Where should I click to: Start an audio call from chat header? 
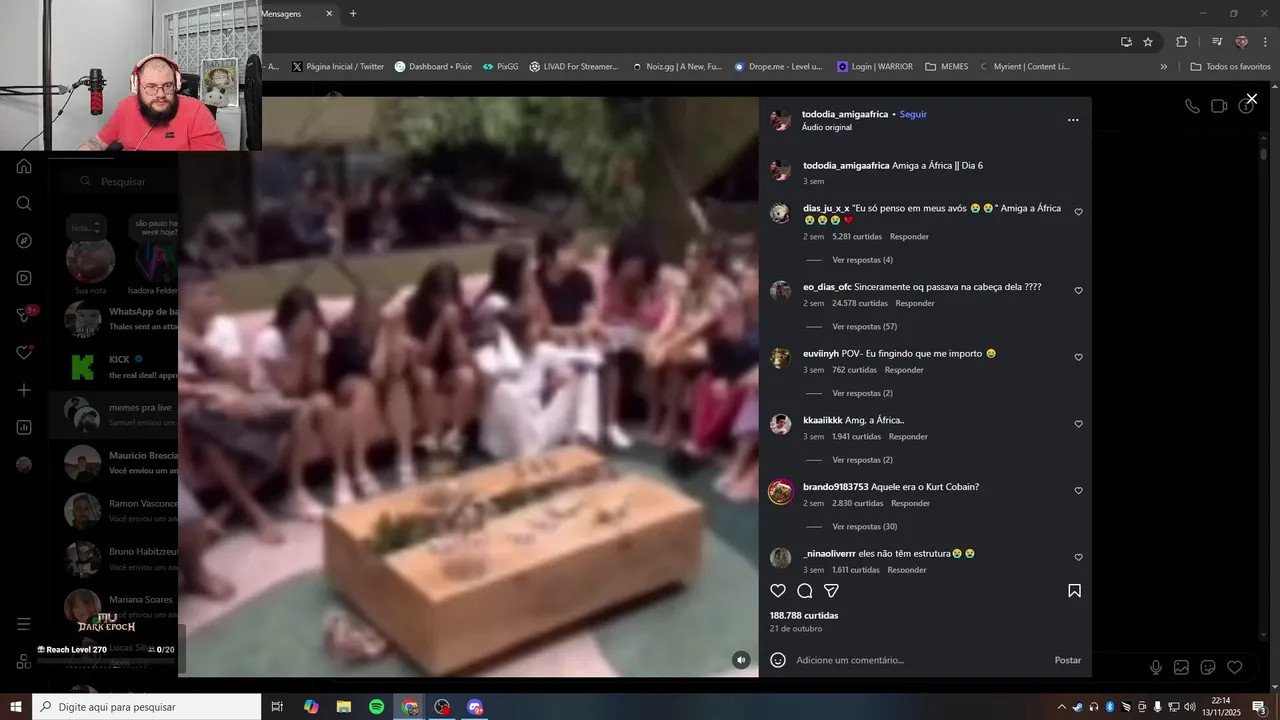(x=1192, y=106)
